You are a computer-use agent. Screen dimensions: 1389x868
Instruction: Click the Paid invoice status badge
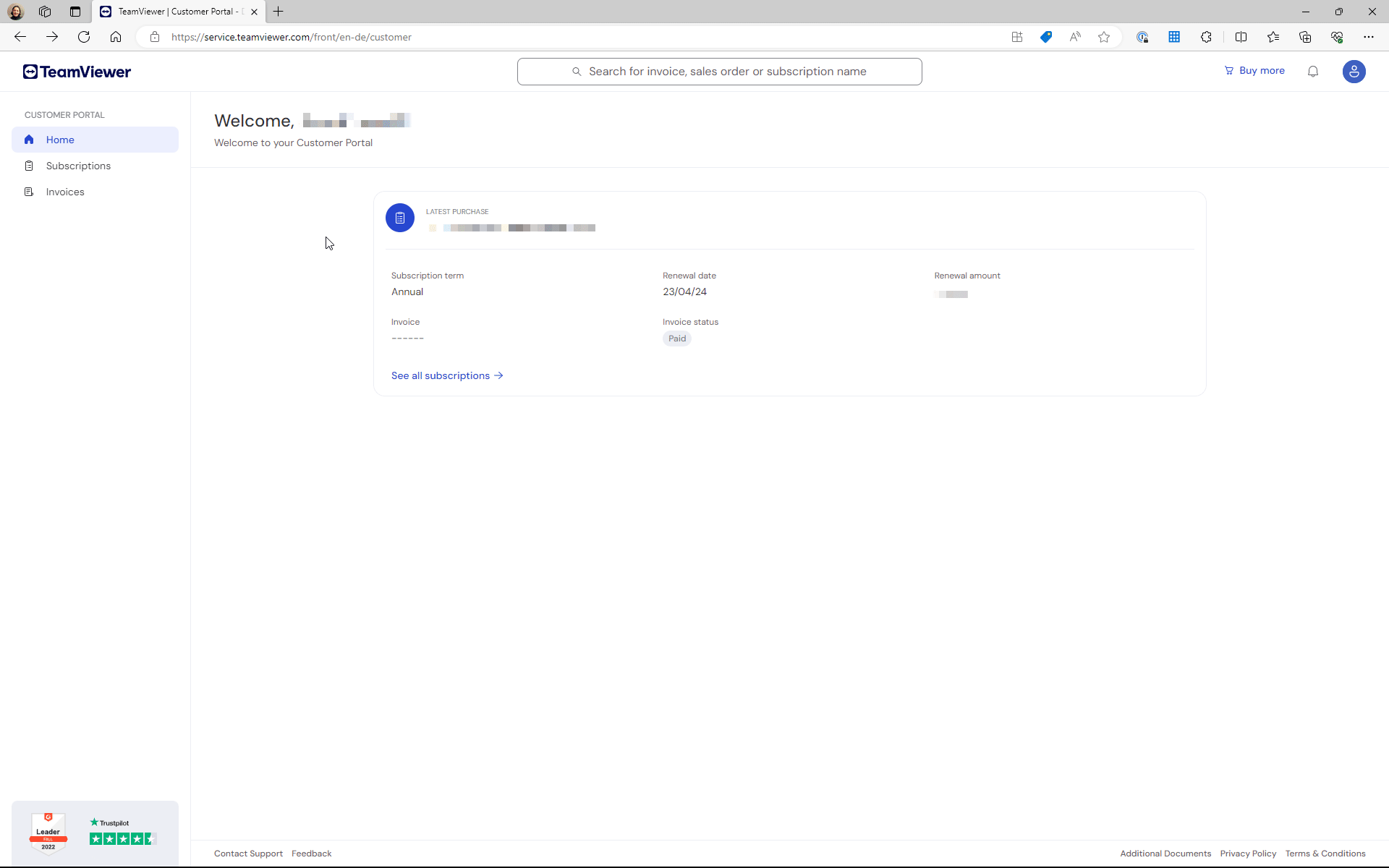pyautogui.click(x=677, y=338)
